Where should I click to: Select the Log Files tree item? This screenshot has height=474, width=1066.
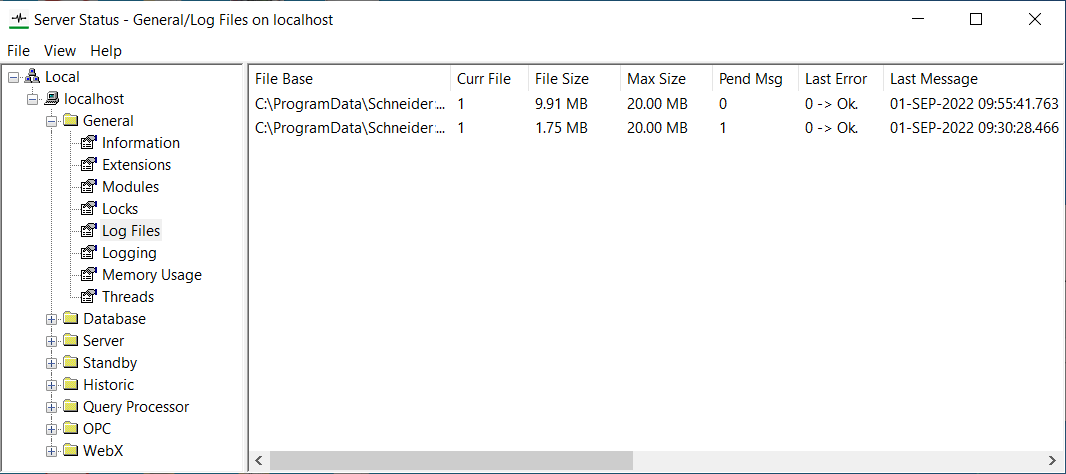click(x=131, y=231)
